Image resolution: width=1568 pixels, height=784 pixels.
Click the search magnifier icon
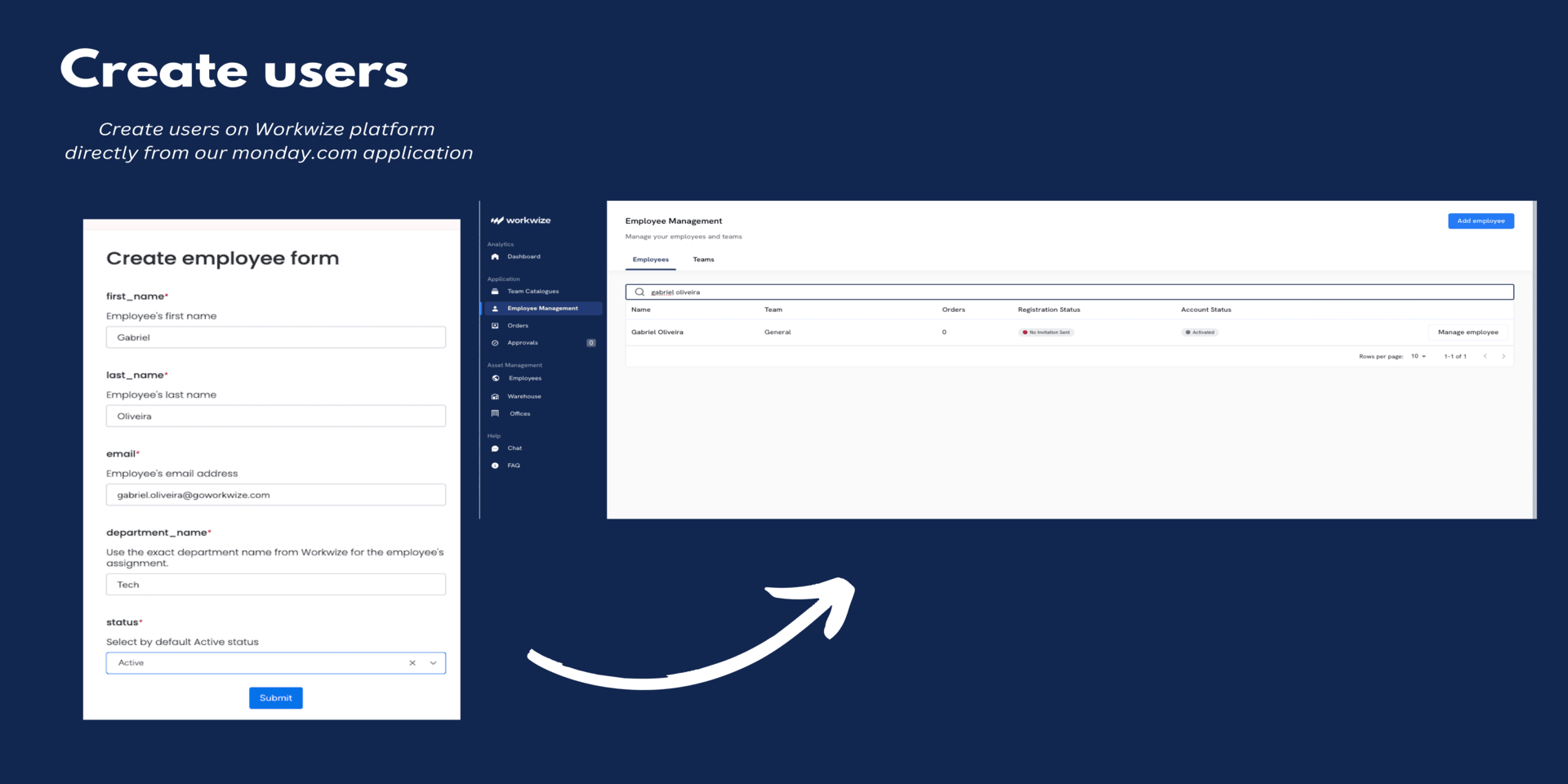[639, 292]
